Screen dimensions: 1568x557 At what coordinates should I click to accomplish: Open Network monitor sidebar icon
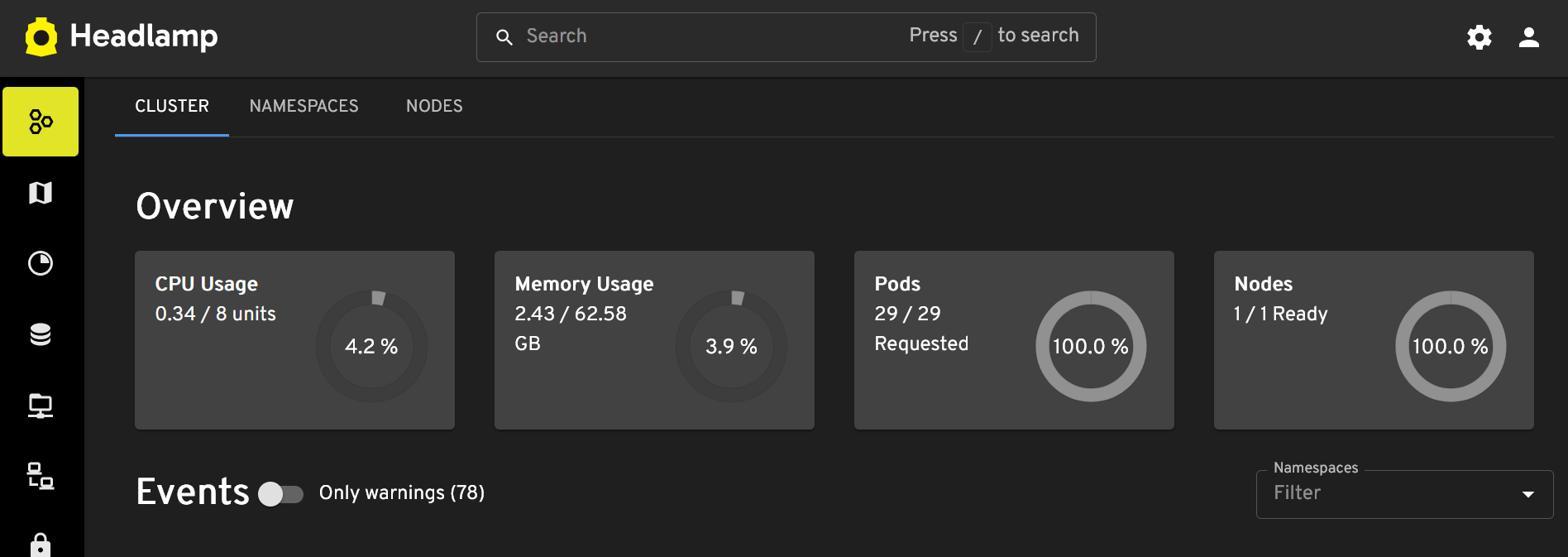pos(41,406)
